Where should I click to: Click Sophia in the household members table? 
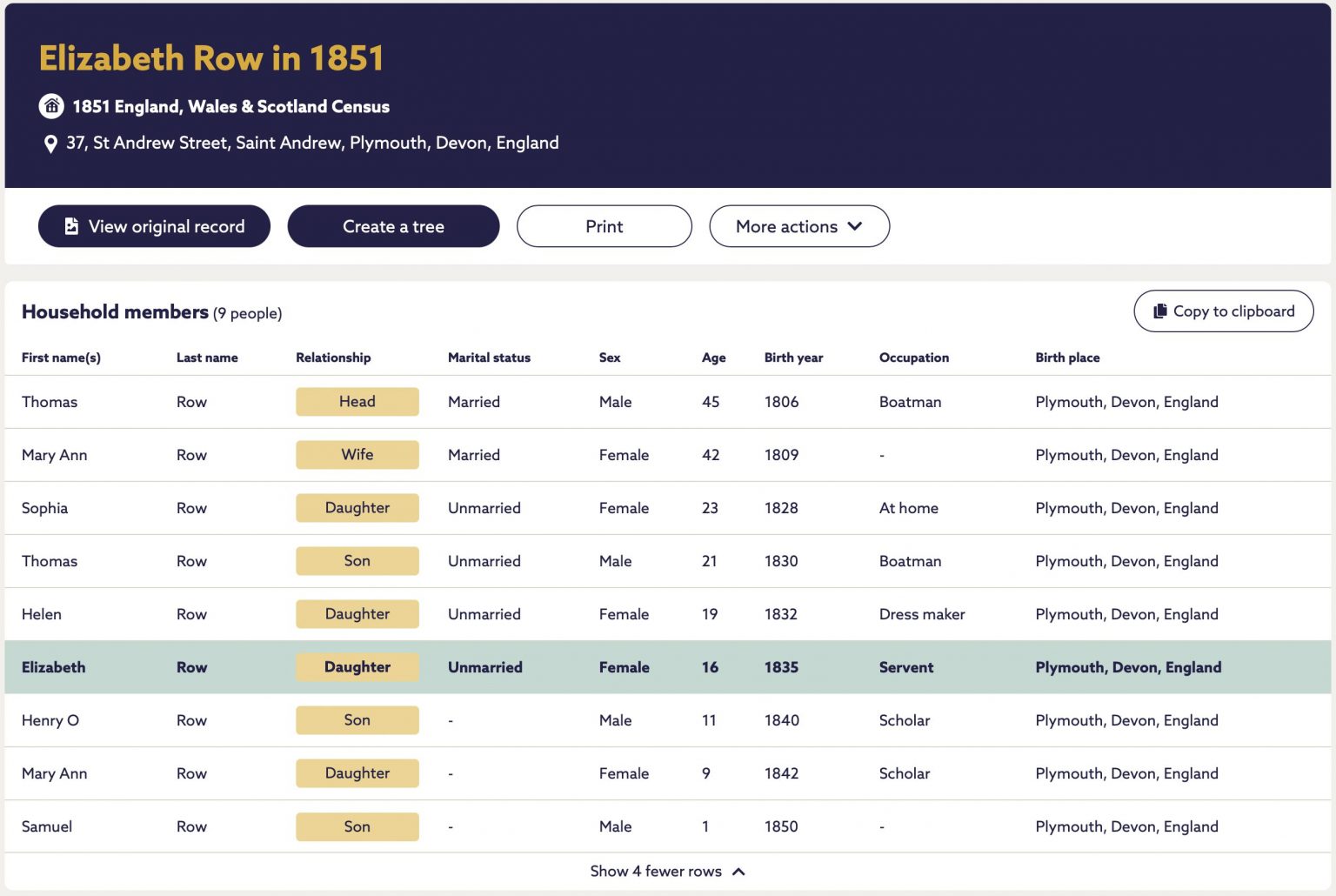pyautogui.click(x=44, y=508)
